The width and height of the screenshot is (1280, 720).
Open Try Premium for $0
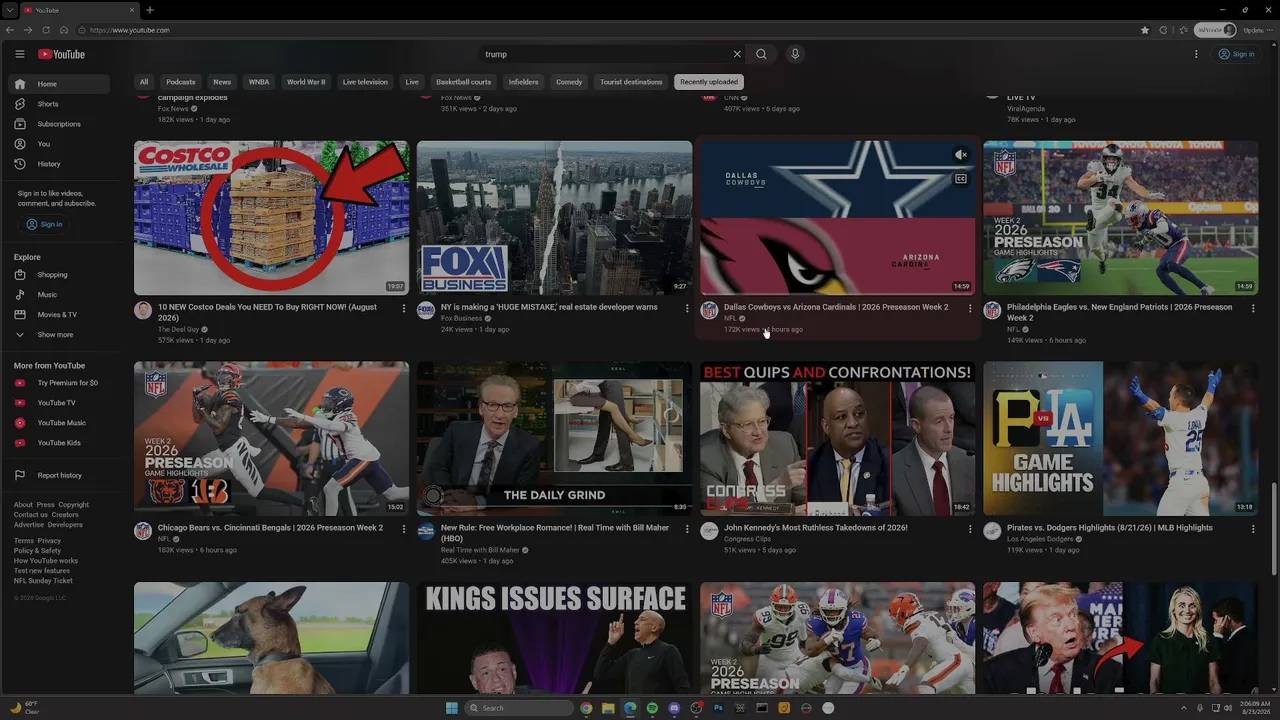click(x=60, y=383)
